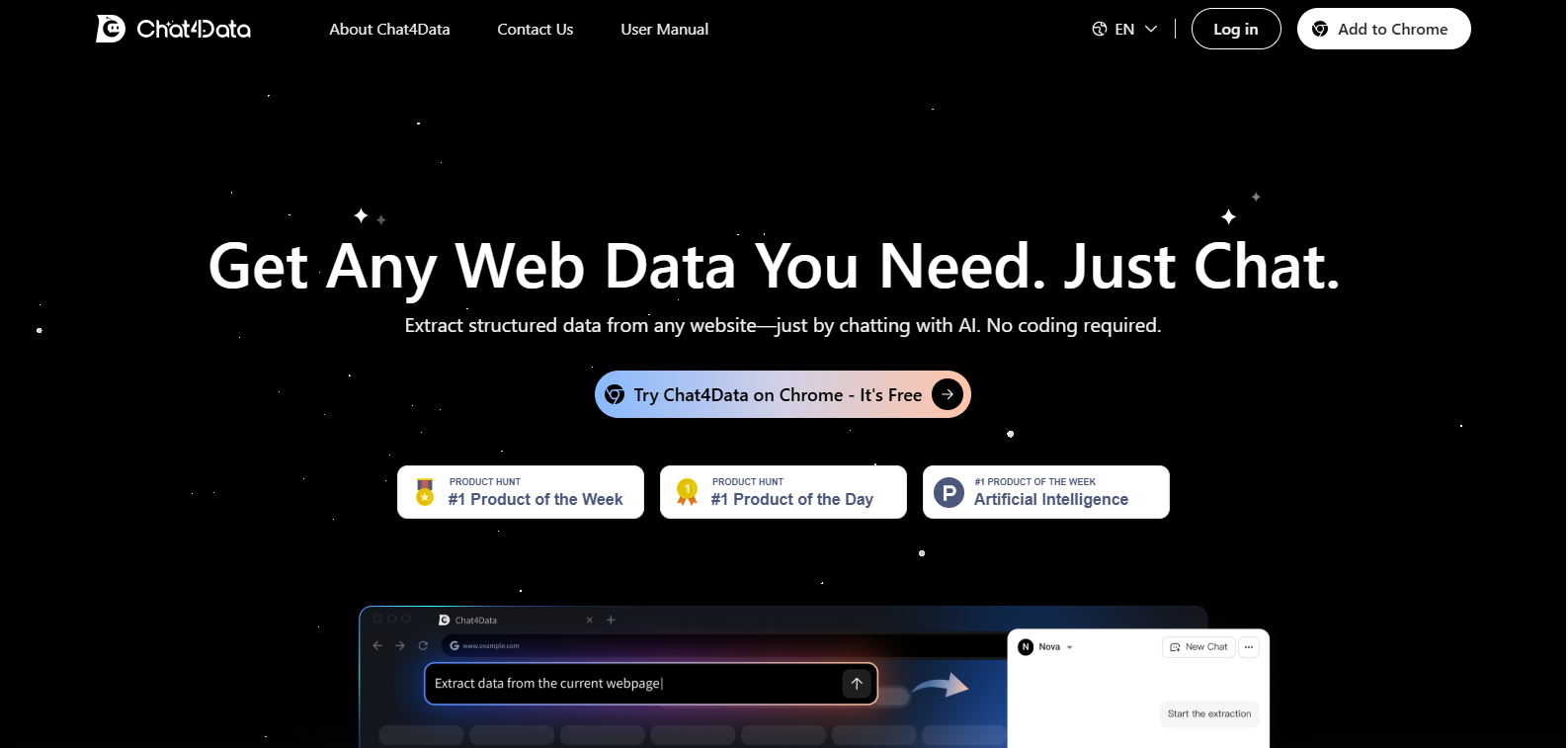Expand the Nova account dropdown
1568x748 pixels.
point(1069,647)
